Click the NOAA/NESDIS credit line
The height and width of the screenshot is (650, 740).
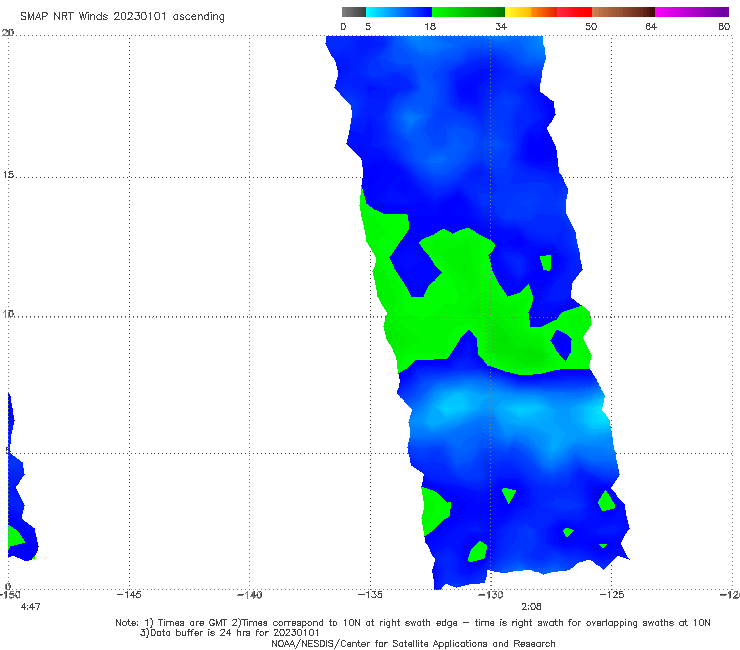413,644
